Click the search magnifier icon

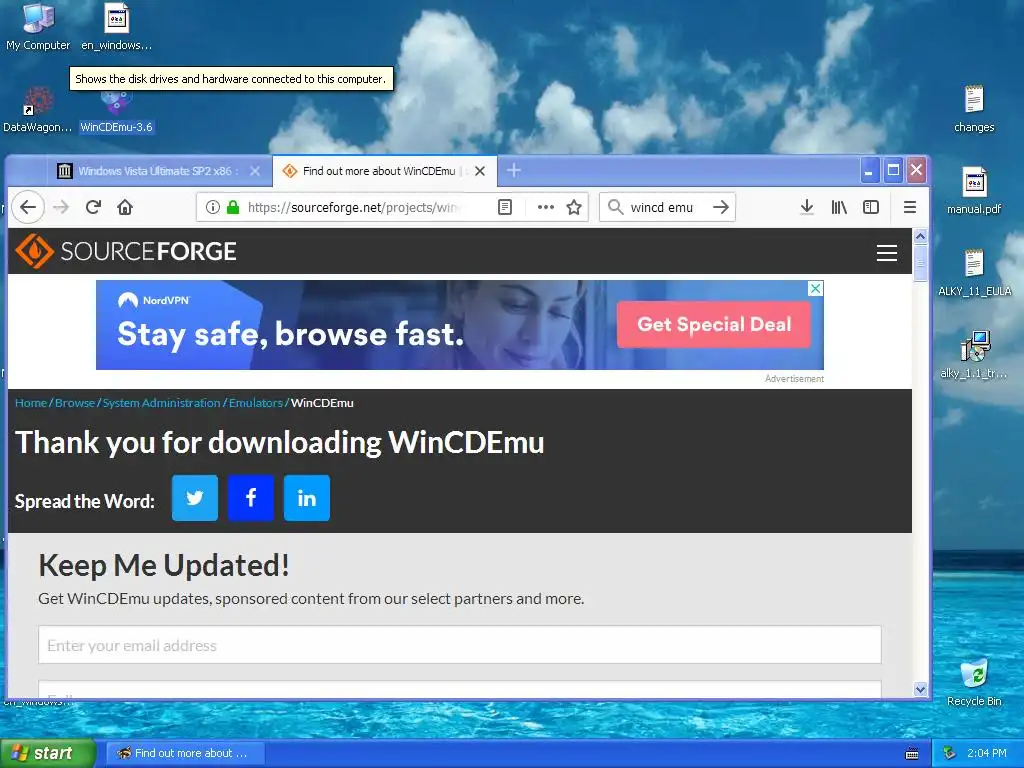(615, 208)
